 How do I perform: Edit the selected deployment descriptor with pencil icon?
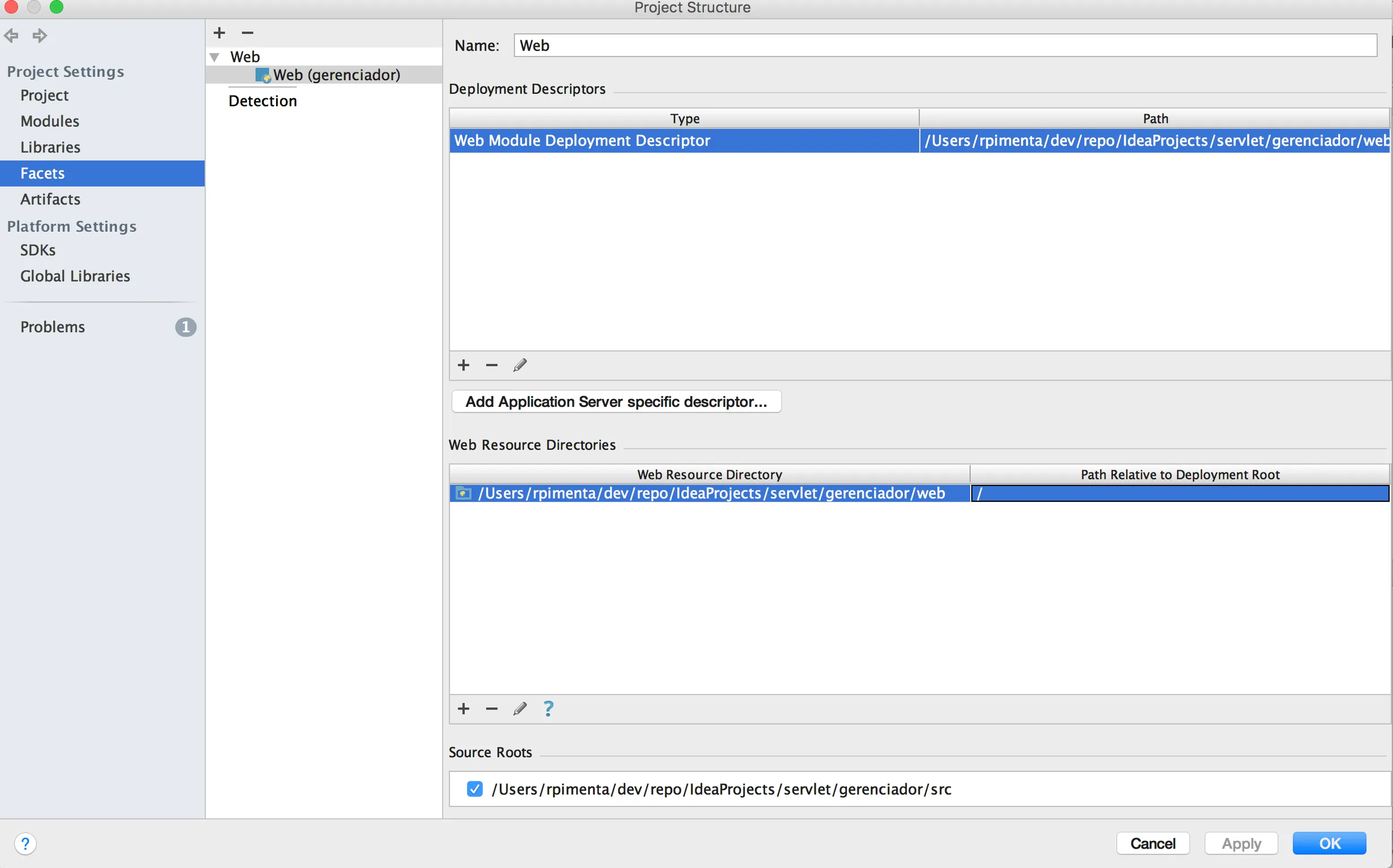pyautogui.click(x=520, y=365)
